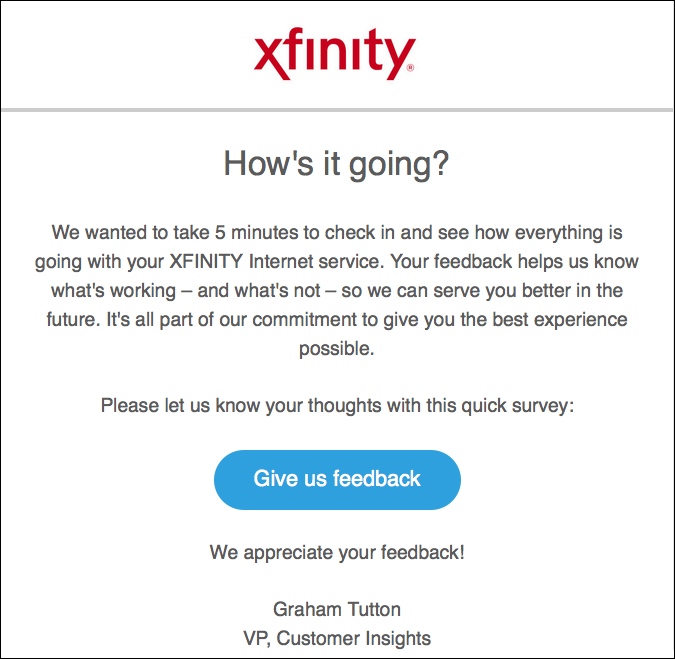Click the "VP, Customer Insights" title line
This screenshot has height=659, width=675.
(x=337, y=638)
